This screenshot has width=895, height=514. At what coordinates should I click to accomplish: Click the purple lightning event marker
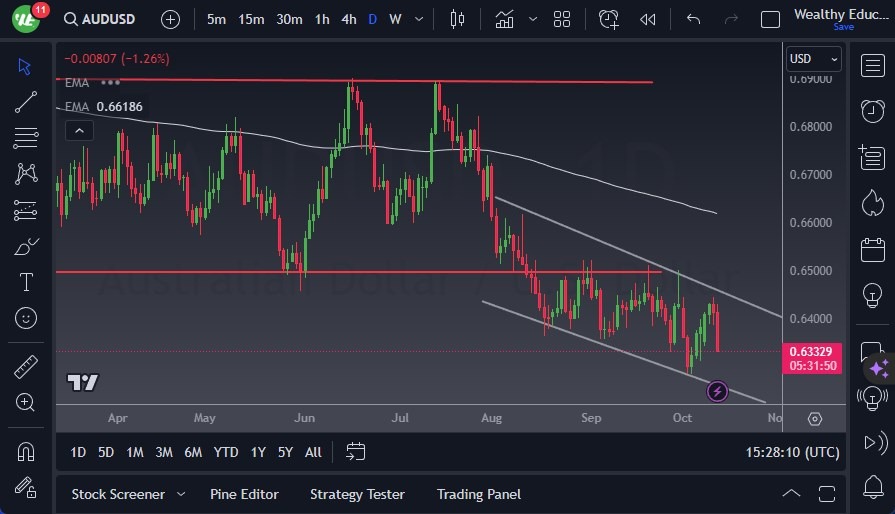point(717,391)
